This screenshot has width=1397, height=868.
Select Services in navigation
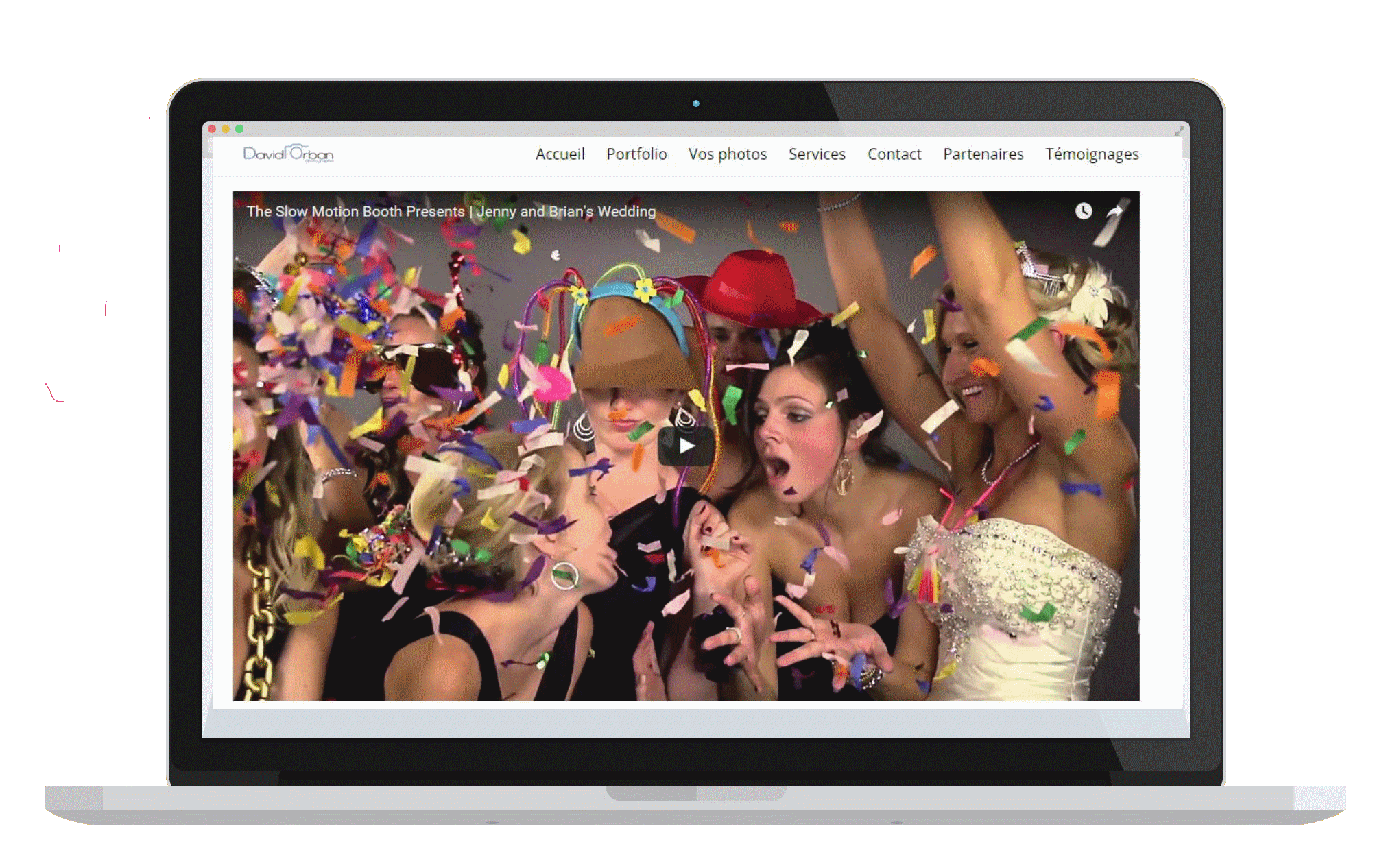coord(817,154)
